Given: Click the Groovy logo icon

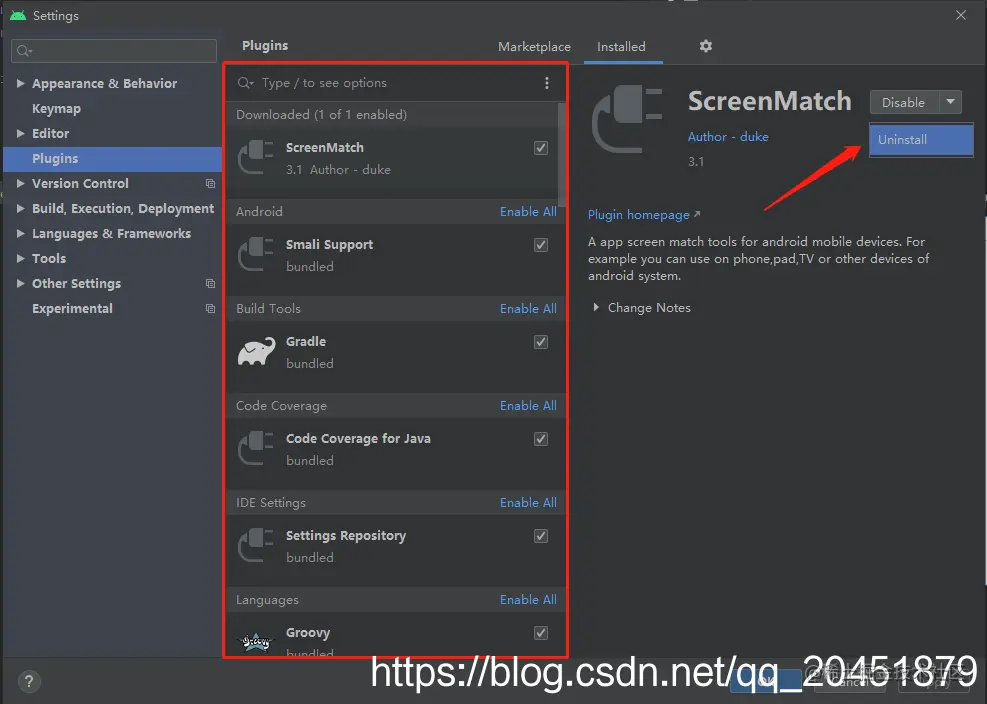Looking at the screenshot, I should click(x=256, y=642).
